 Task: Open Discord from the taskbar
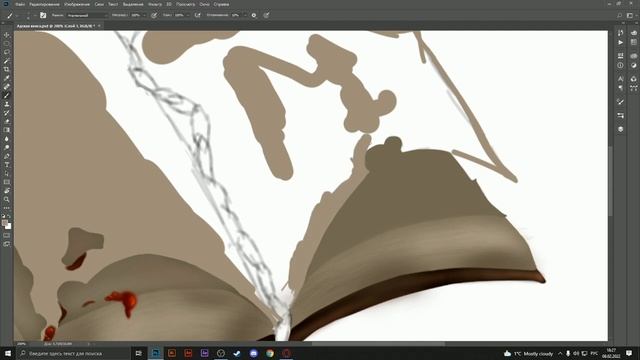(x=253, y=353)
